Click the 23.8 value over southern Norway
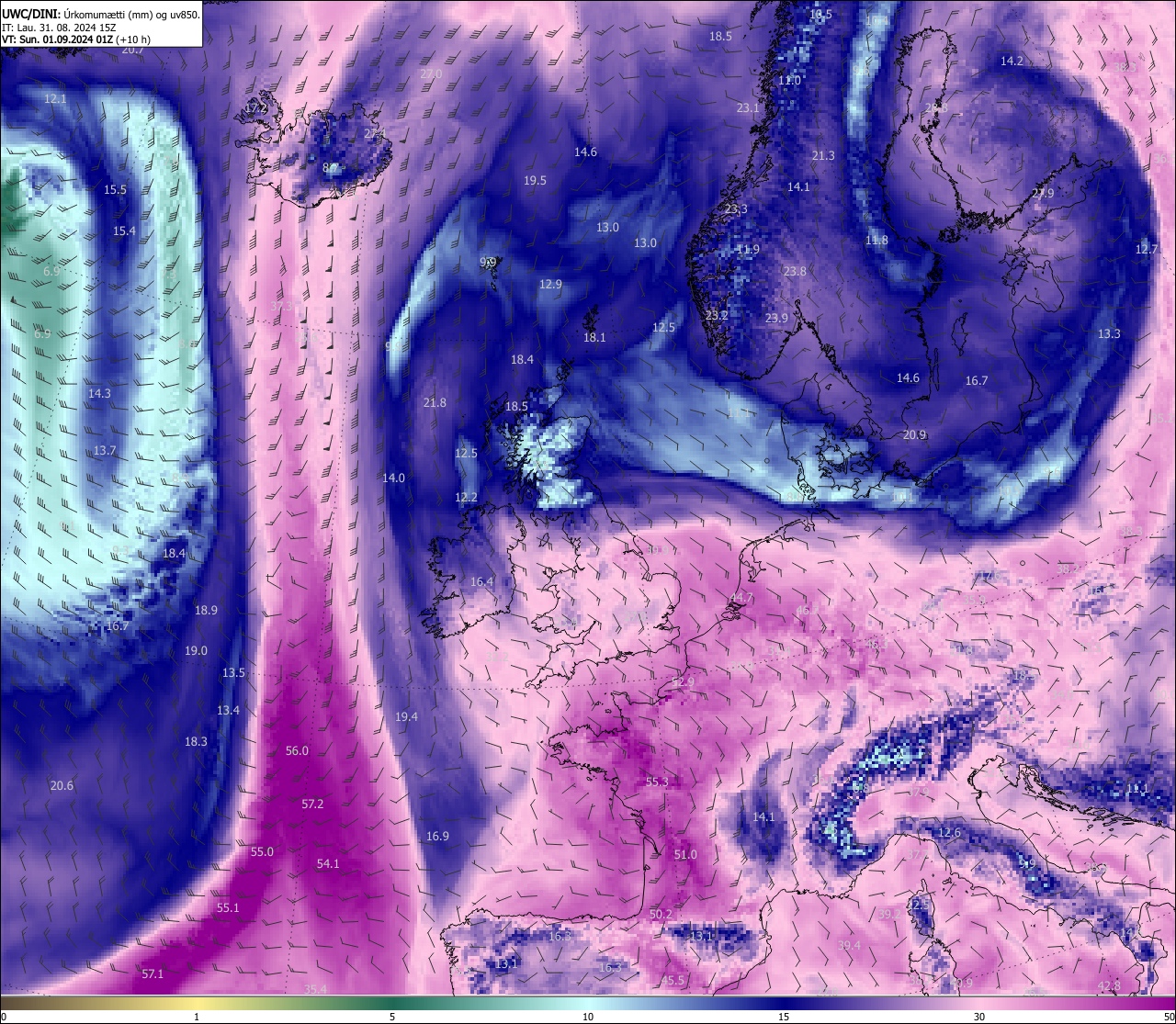Screen dimensions: 1176x1024 (795, 271)
